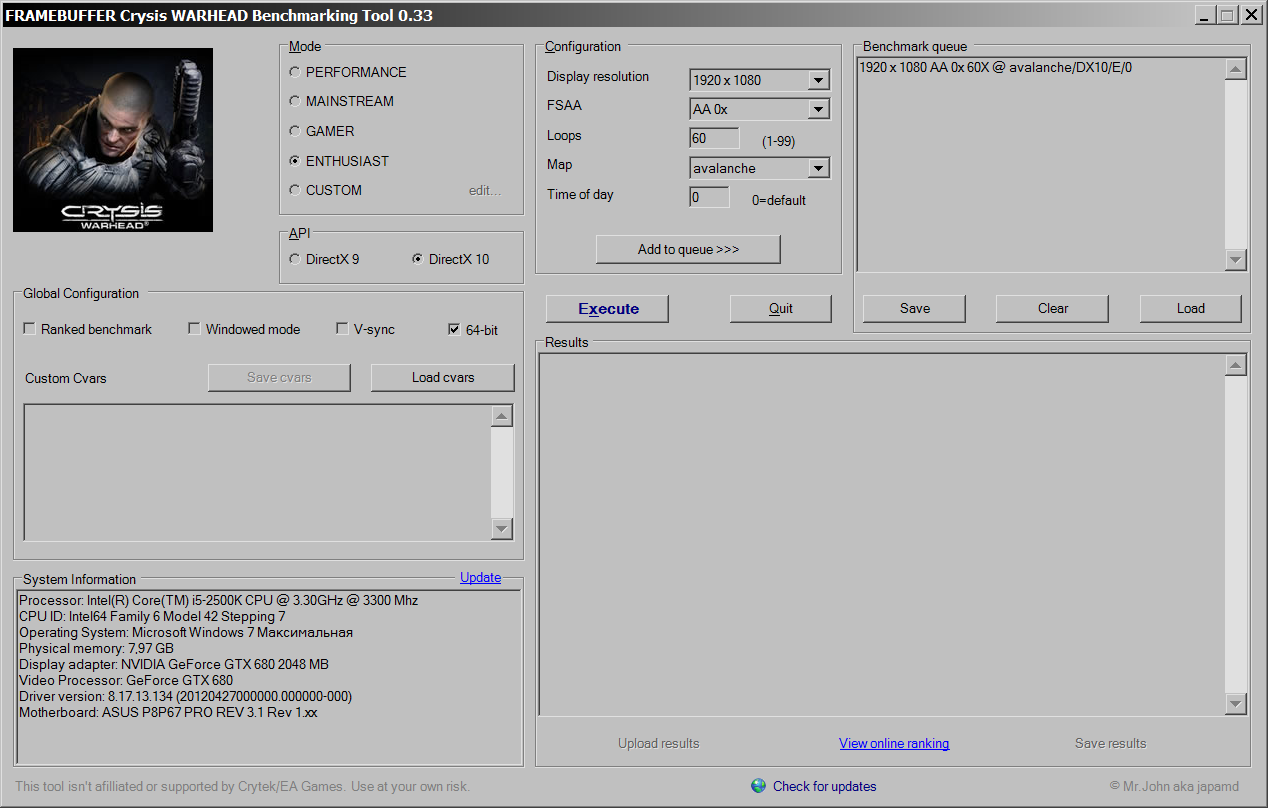Choose DirectX 9 as the API
This screenshot has height=808, width=1268.
[x=294, y=259]
